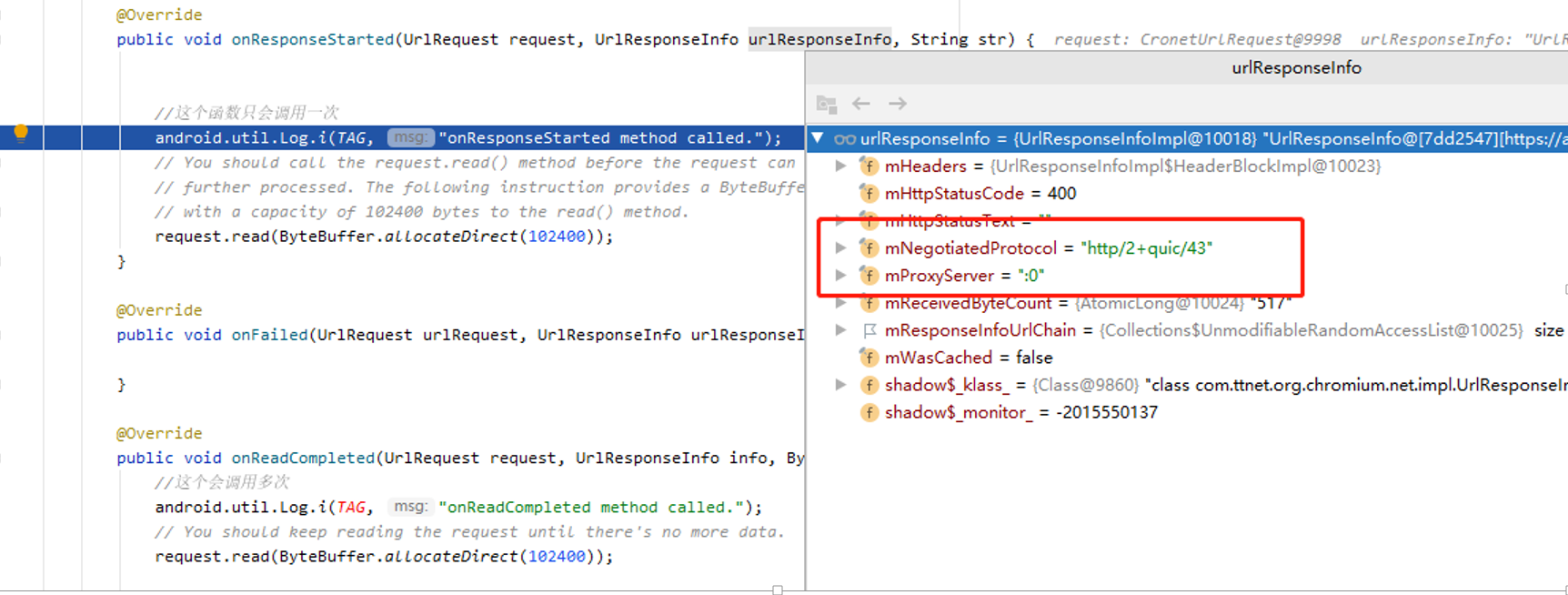Click the field icon next to mWasCached
Viewport: 1568px width, 595px height.
869,358
